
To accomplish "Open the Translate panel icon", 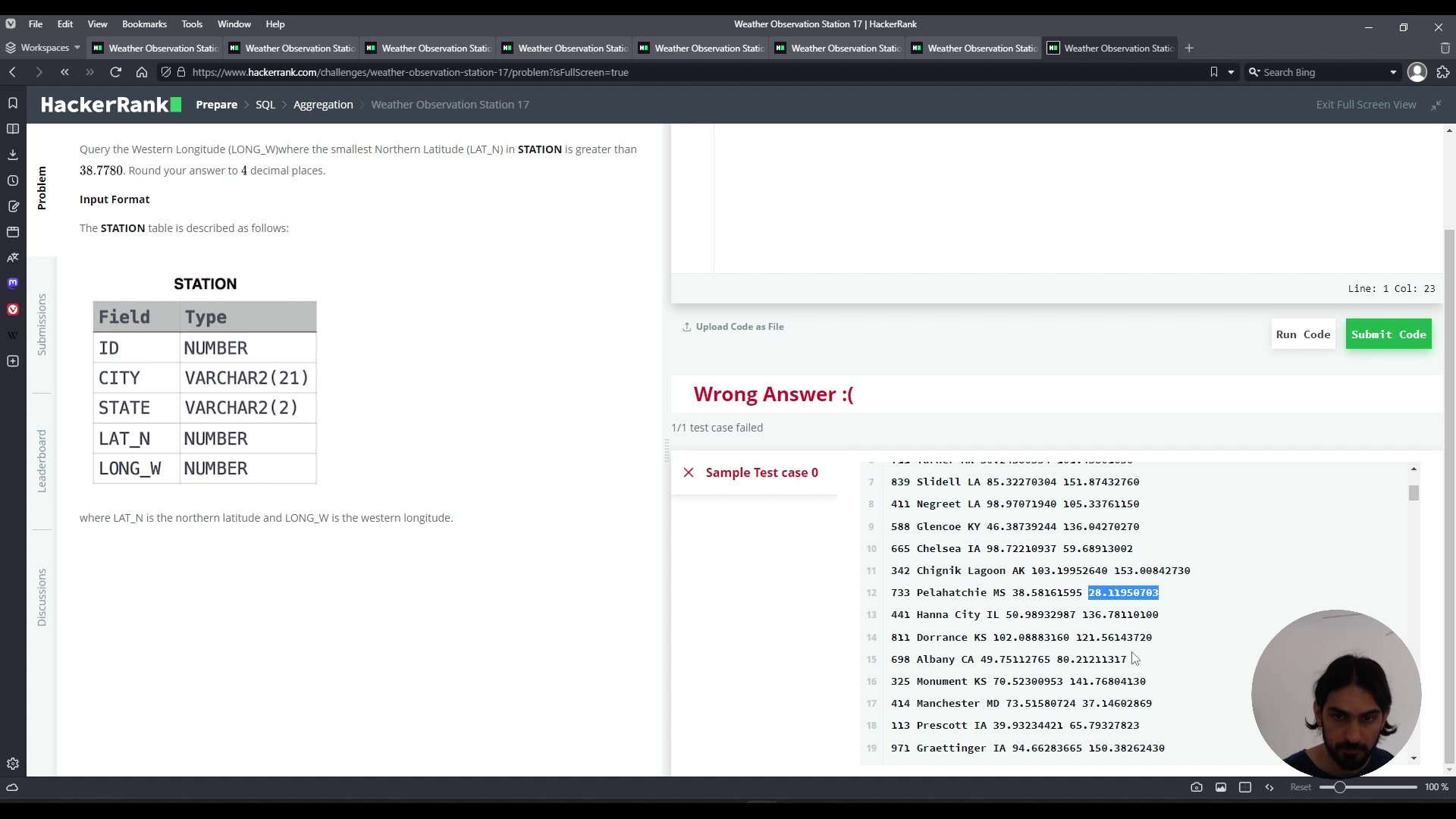I will (12, 258).
